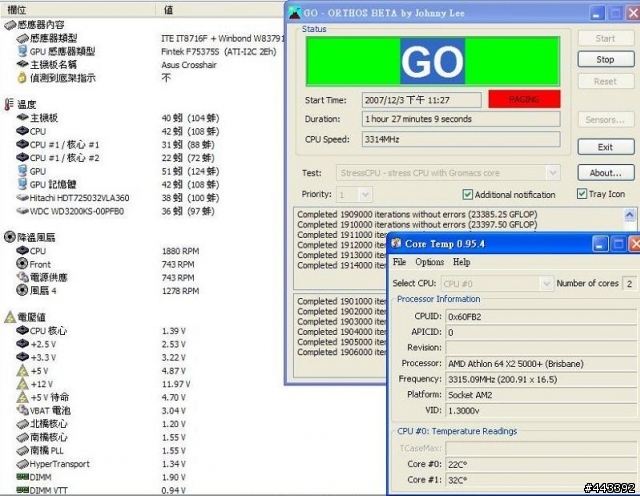Click the +5 V voltage warning icon
The height and width of the screenshot is (496, 640).
22,371
